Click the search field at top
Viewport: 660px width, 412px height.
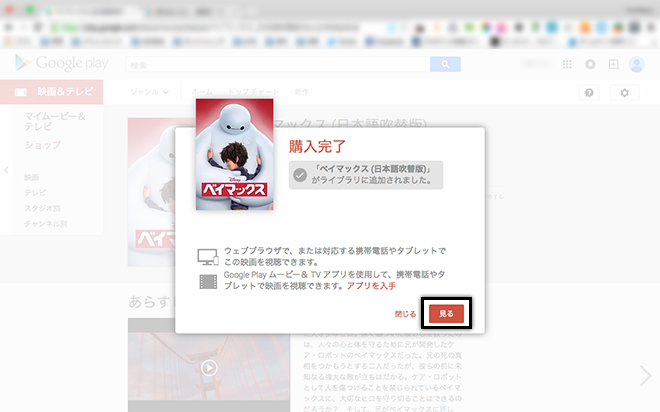pyautogui.click(x=278, y=64)
